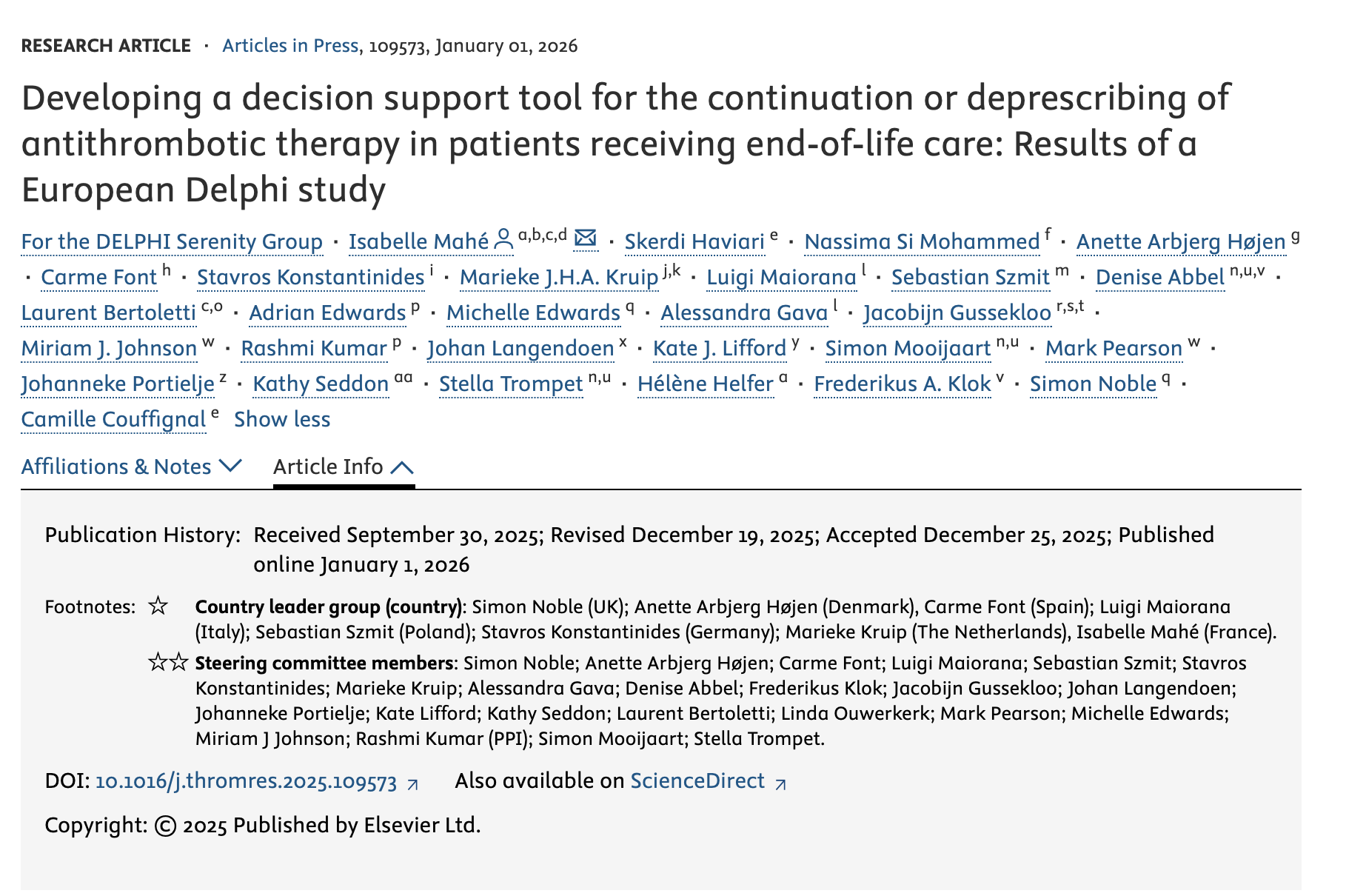The width and height of the screenshot is (1346, 896).
Task: Click author name Kathy Seddon
Action: pos(321,384)
